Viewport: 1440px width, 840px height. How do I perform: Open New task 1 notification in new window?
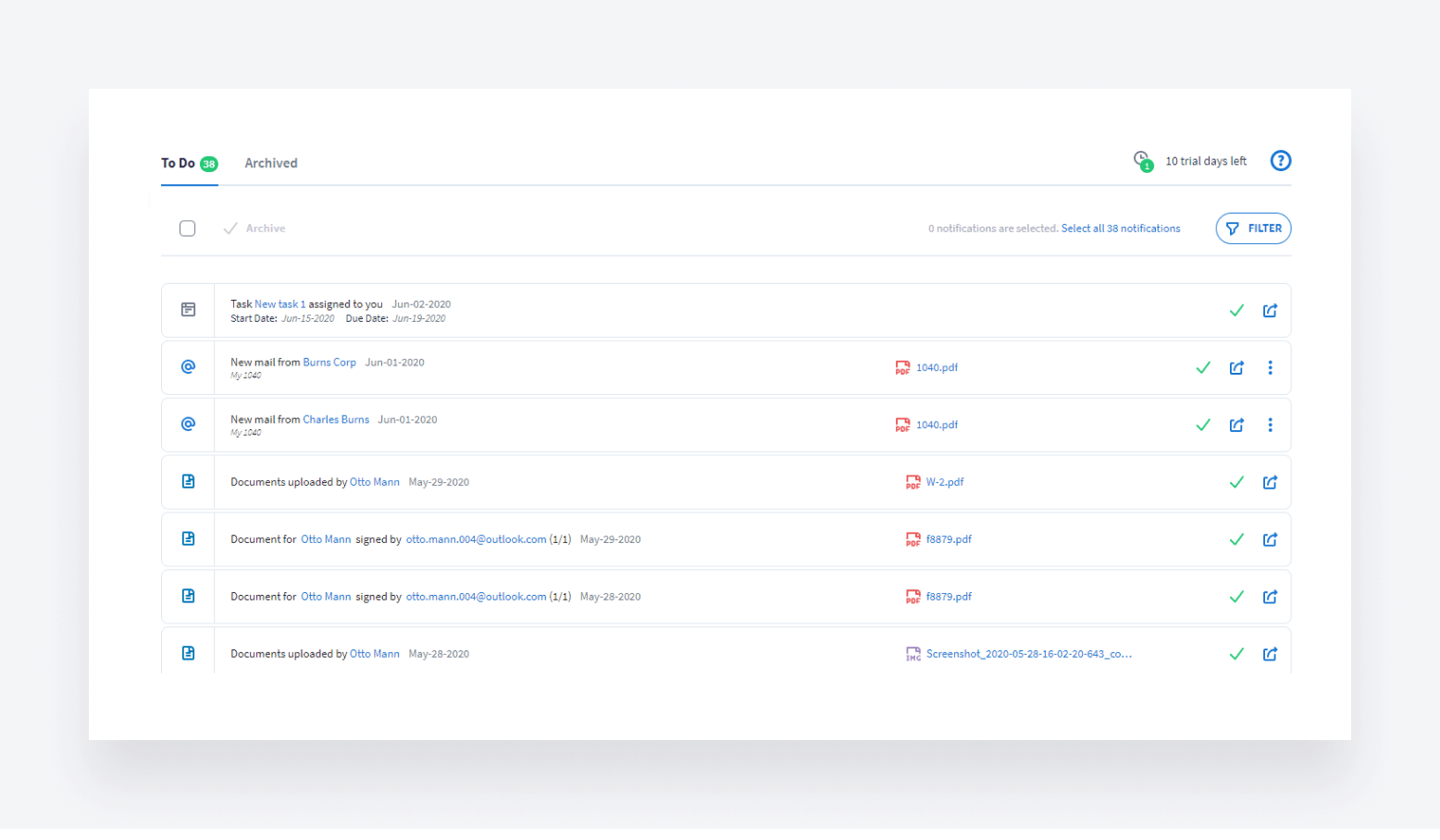(1270, 311)
